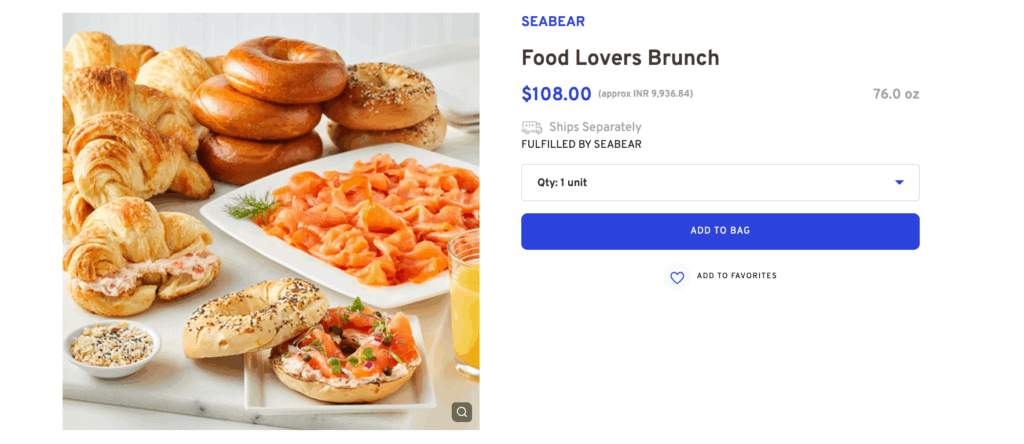Click the approx INR 9,936.84 text
The width and height of the screenshot is (1024, 444).
(x=645, y=94)
